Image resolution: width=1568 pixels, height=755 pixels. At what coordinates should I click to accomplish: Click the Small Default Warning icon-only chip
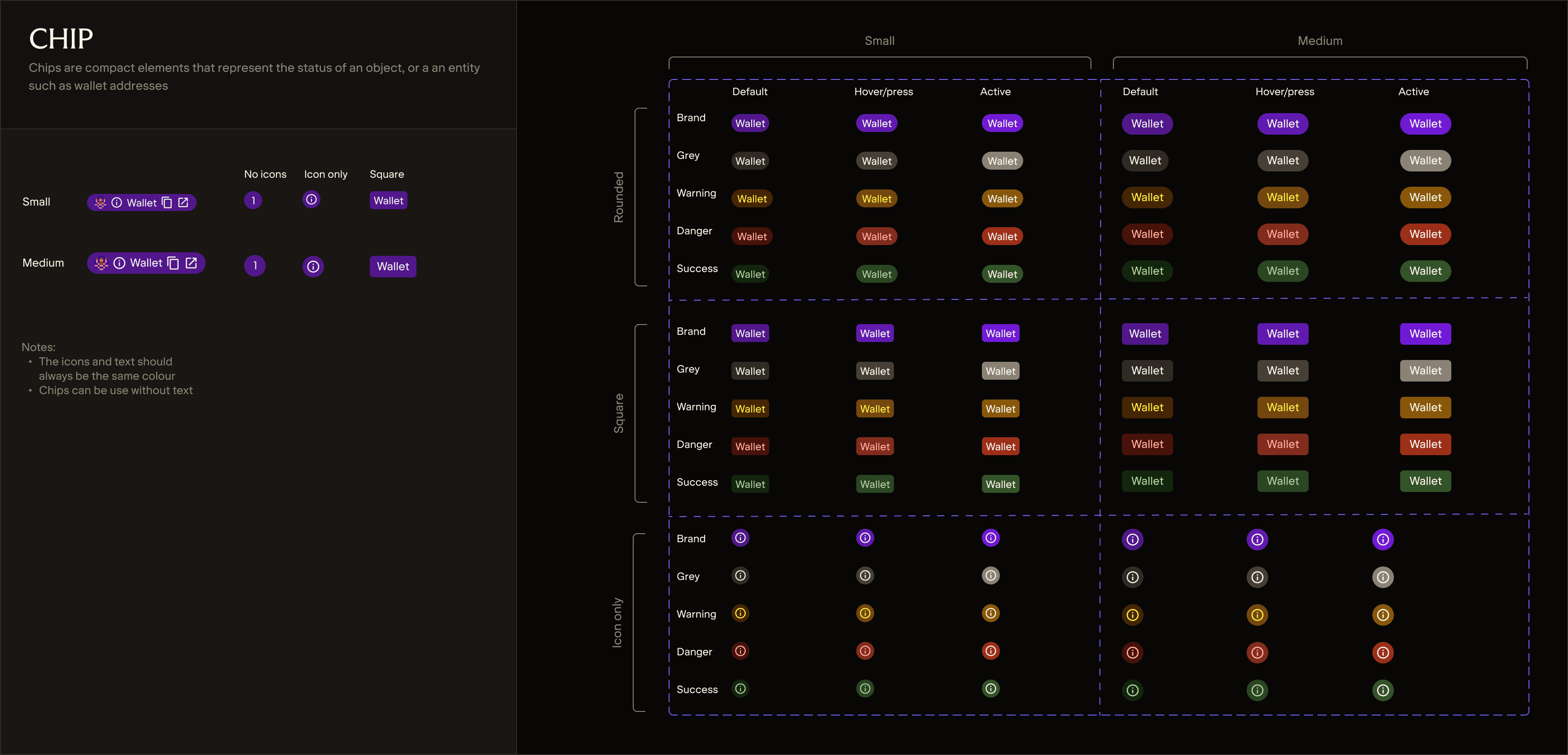pos(740,613)
